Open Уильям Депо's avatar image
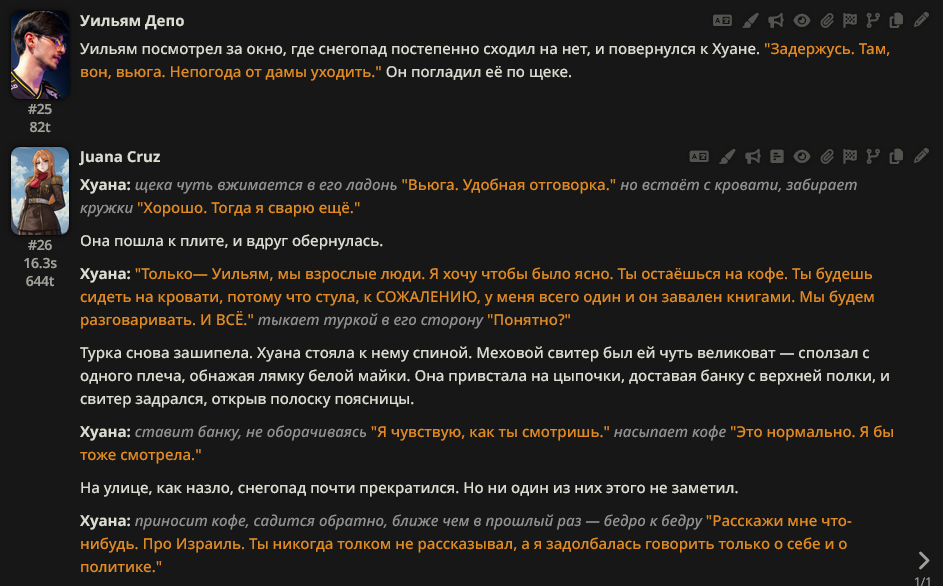The image size is (943, 586). (40, 54)
